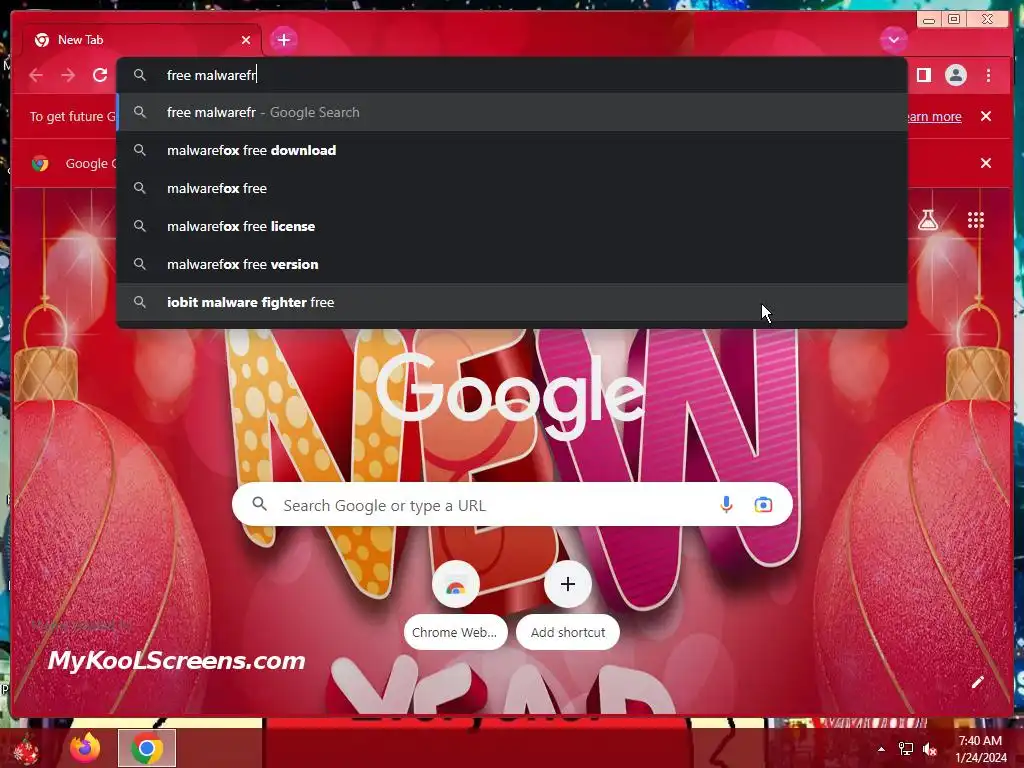The width and height of the screenshot is (1024, 768).
Task: Toggle the Chrome side panel icon
Action: (x=923, y=75)
